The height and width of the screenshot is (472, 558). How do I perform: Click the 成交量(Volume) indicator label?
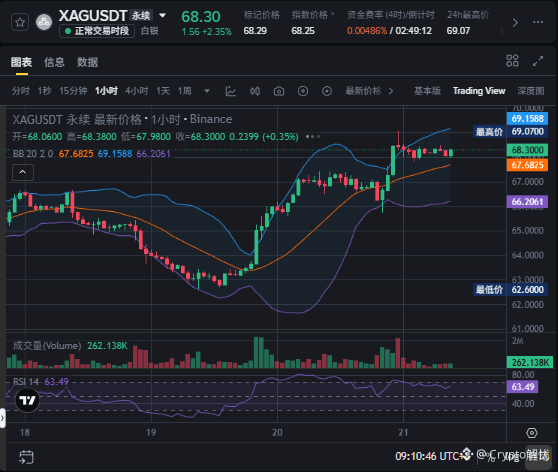[x=47, y=346]
